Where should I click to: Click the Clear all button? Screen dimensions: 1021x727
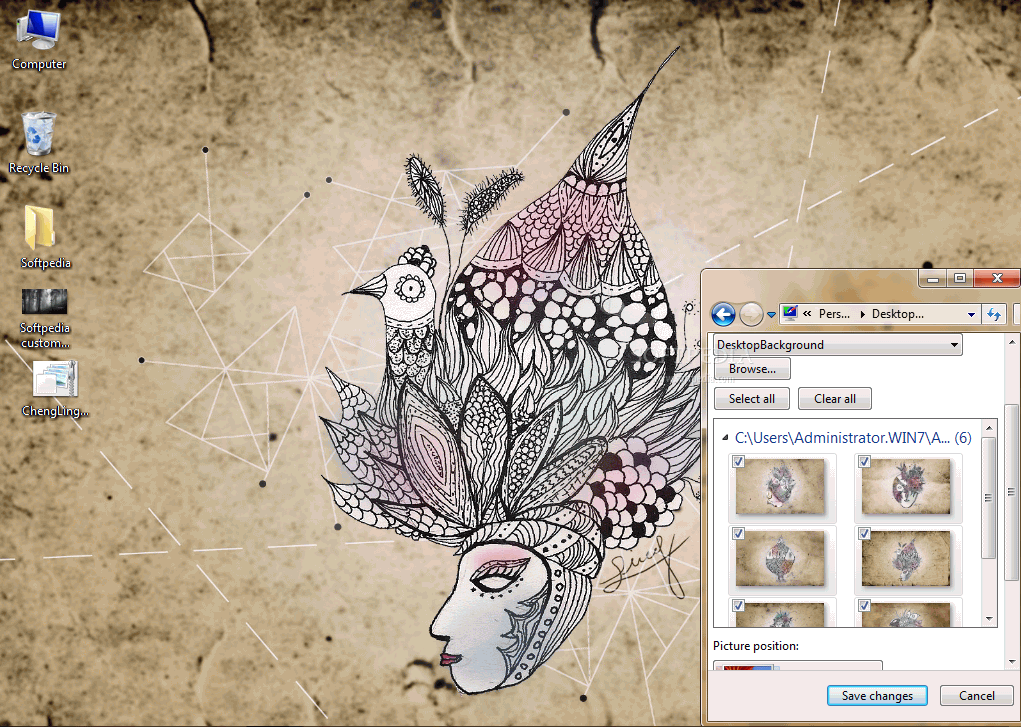[x=835, y=399]
